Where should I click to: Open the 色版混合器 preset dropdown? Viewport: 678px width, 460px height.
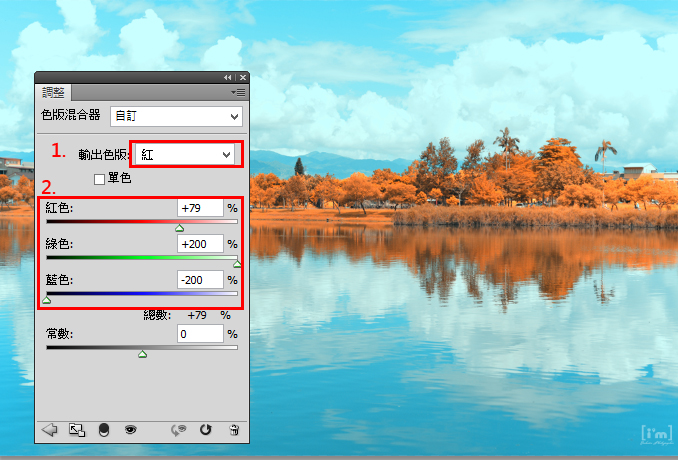(176, 116)
